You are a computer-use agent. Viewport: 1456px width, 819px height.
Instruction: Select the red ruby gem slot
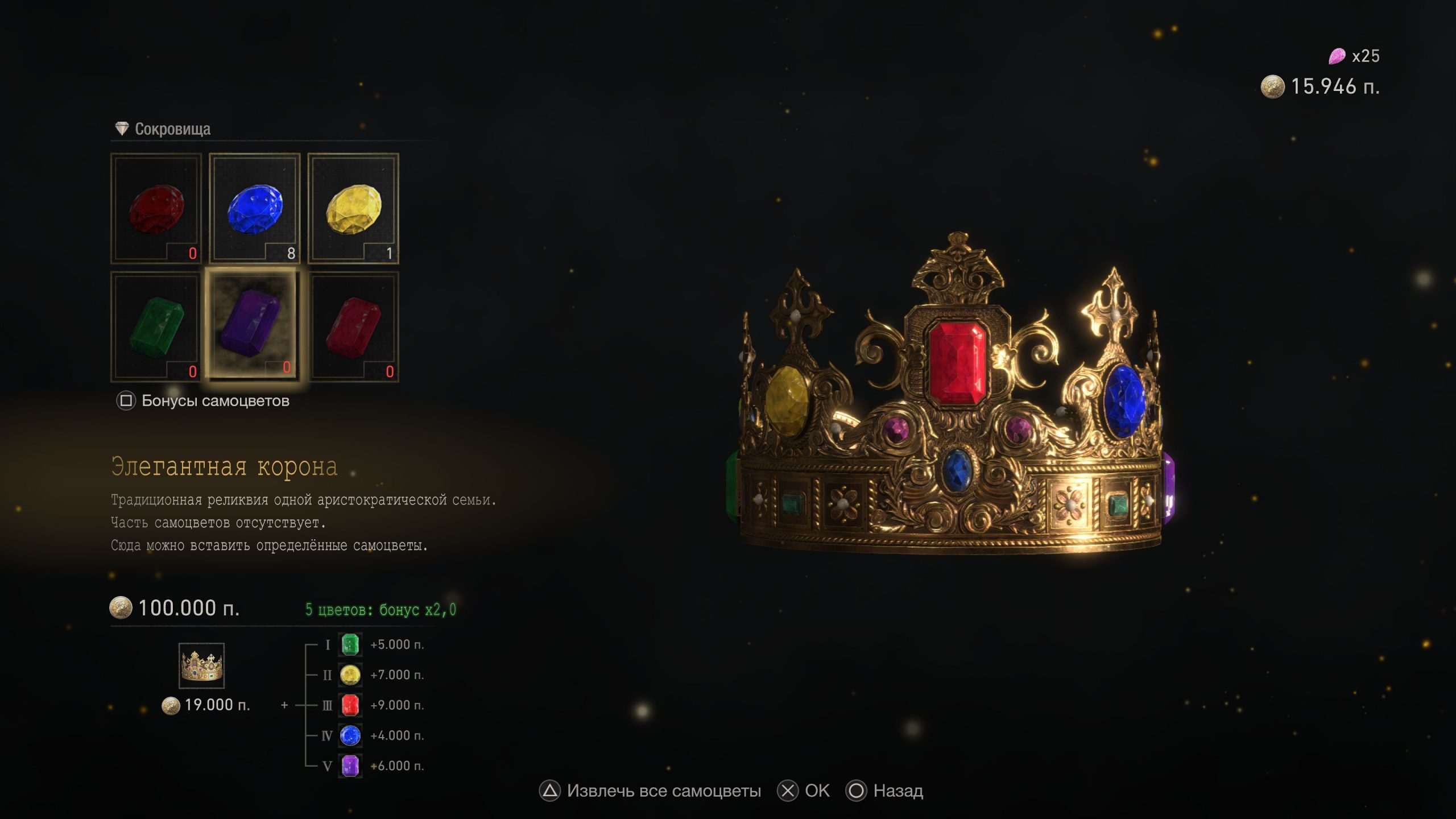pos(156,208)
